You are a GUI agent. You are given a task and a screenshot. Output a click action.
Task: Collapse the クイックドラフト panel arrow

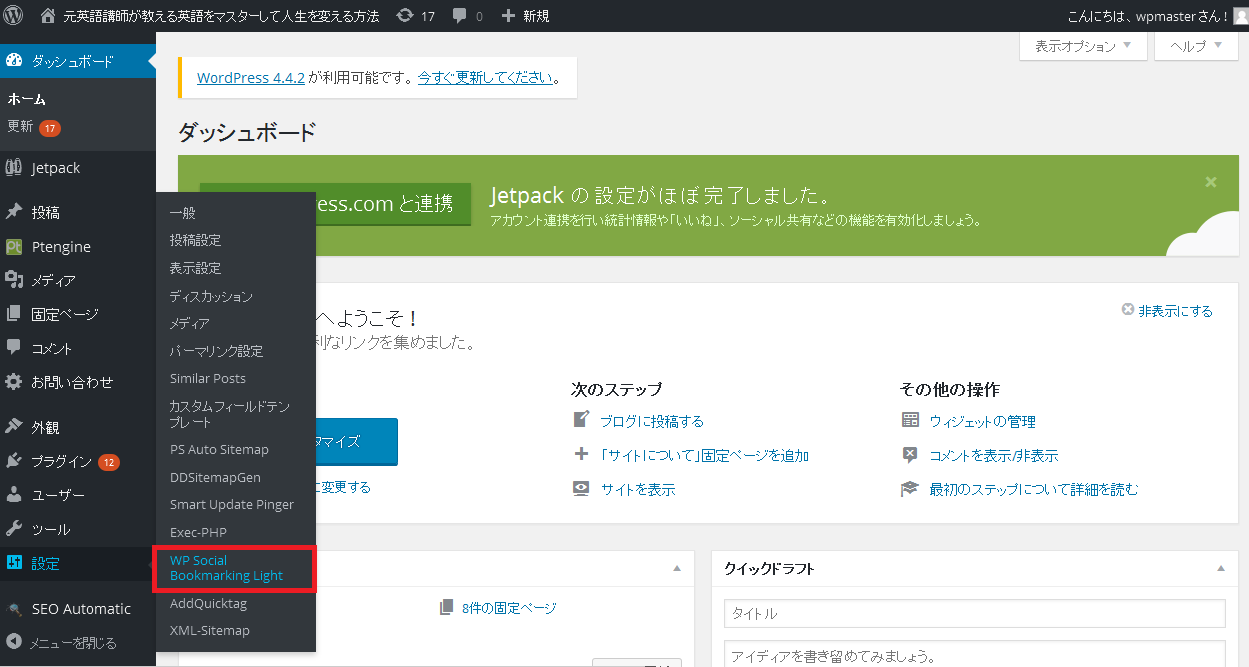pos(1221,568)
